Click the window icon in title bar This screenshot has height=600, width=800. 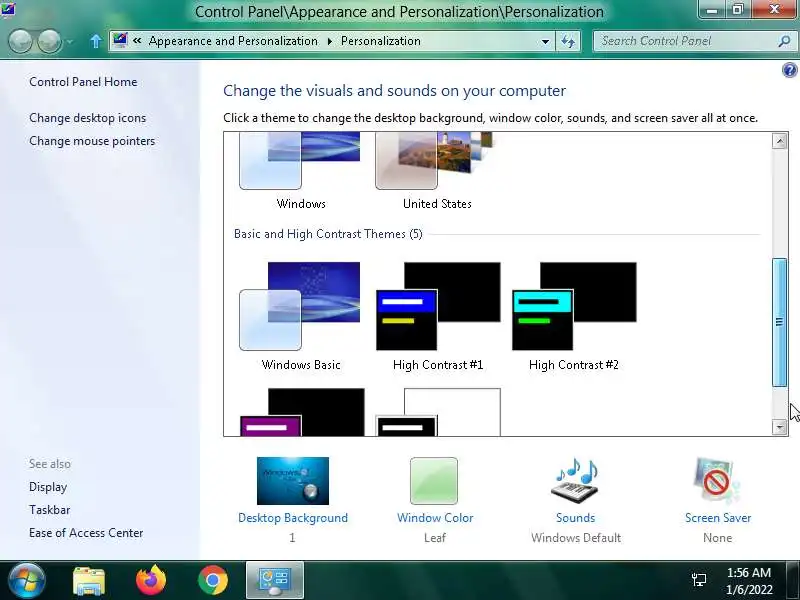[x=8, y=10]
